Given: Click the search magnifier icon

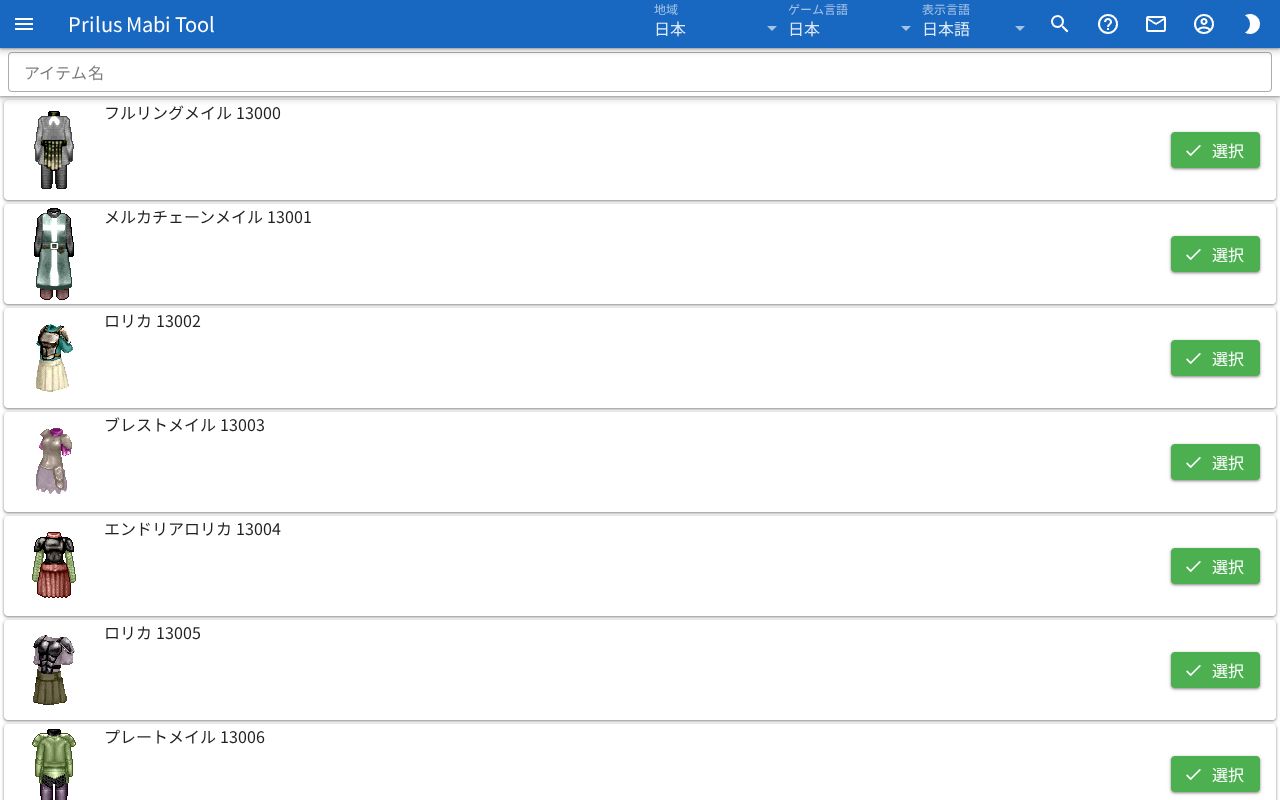Looking at the screenshot, I should [1060, 24].
